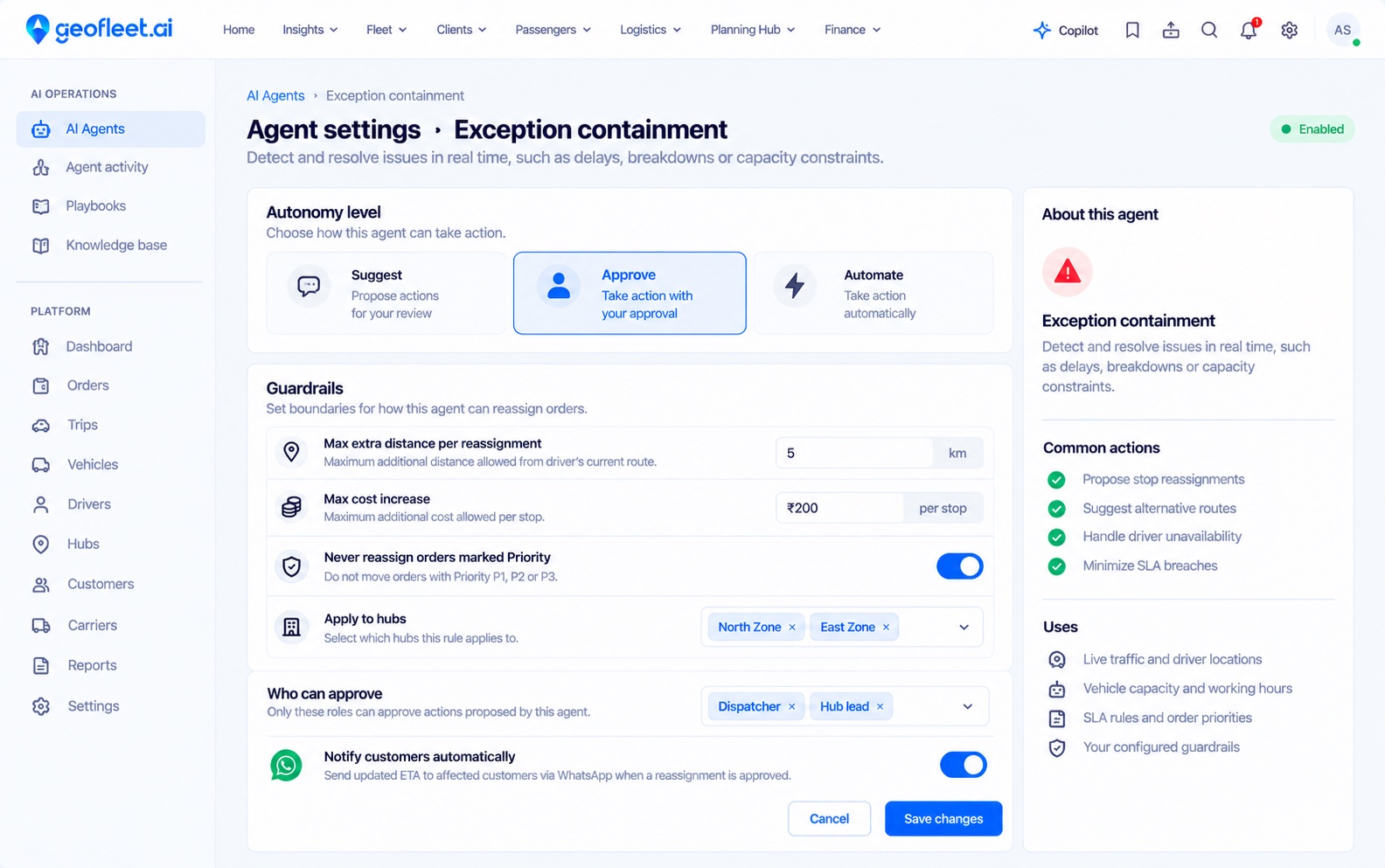The height and width of the screenshot is (868, 1385).
Task: Select AI Agents in sidebar
Action: click(111, 129)
